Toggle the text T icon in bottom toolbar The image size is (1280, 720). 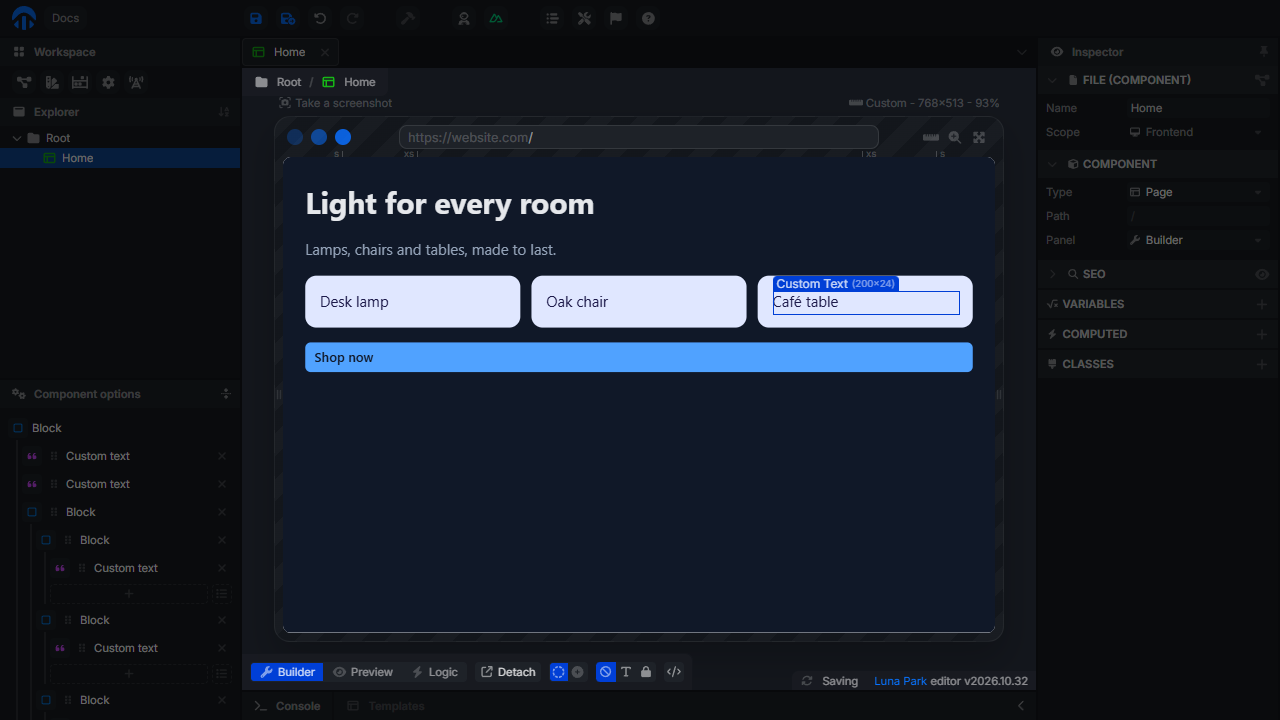pos(626,672)
